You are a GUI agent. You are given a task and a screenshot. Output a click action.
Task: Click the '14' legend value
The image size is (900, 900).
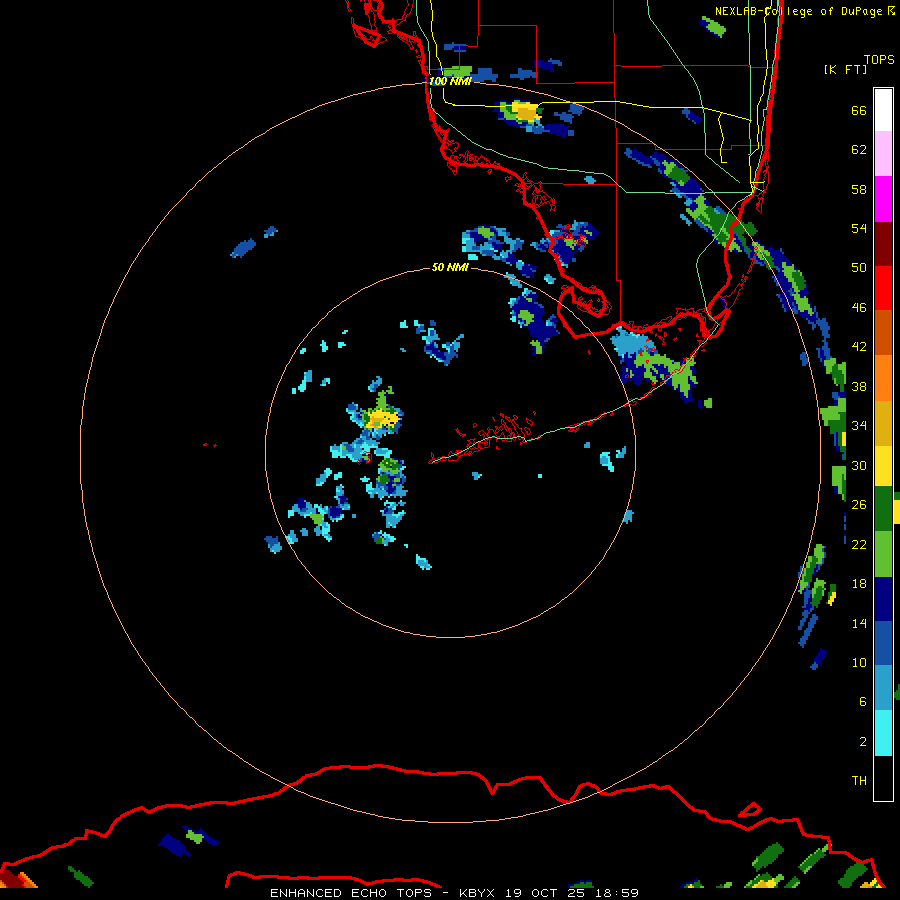click(859, 624)
